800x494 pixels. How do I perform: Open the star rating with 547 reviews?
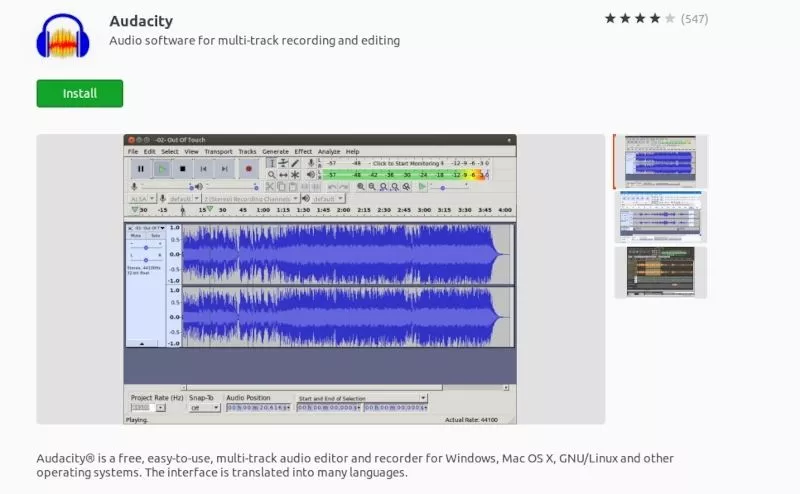coord(656,19)
